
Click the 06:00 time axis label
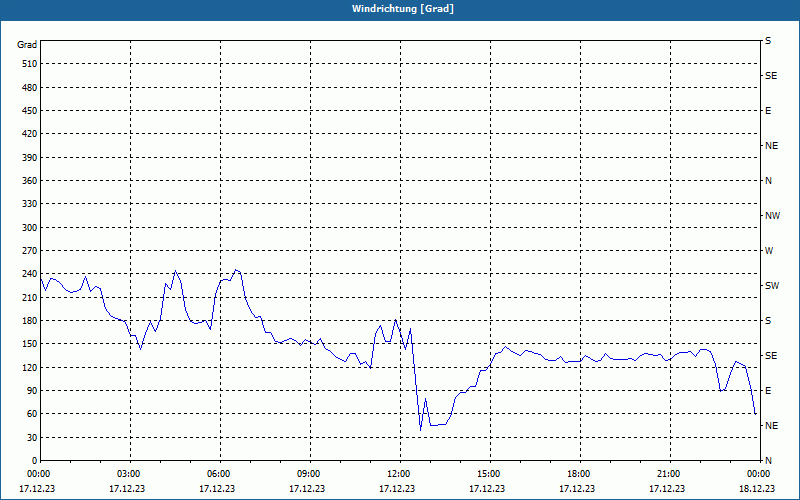pyautogui.click(x=218, y=474)
